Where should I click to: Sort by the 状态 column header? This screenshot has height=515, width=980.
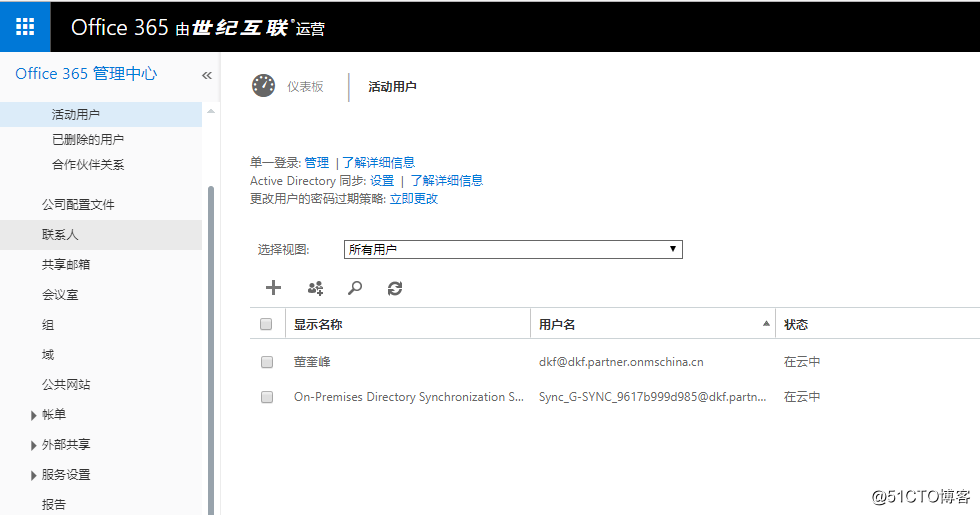(x=796, y=324)
